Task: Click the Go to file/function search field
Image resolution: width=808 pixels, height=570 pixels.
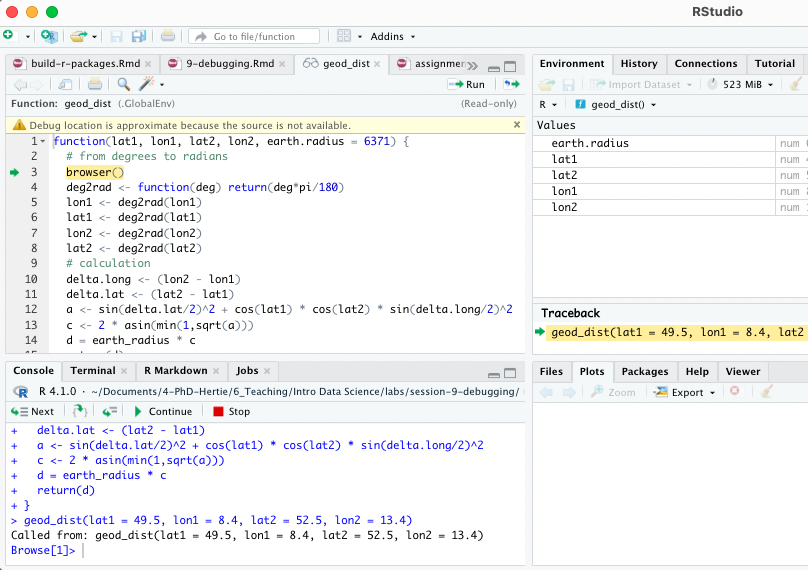Action: tap(254, 36)
